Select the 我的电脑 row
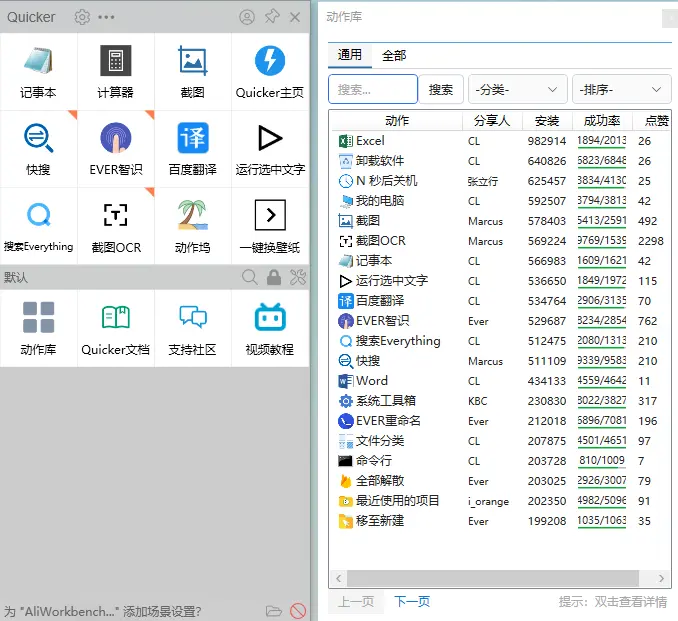Viewport: 678px width, 621px height. click(501, 201)
